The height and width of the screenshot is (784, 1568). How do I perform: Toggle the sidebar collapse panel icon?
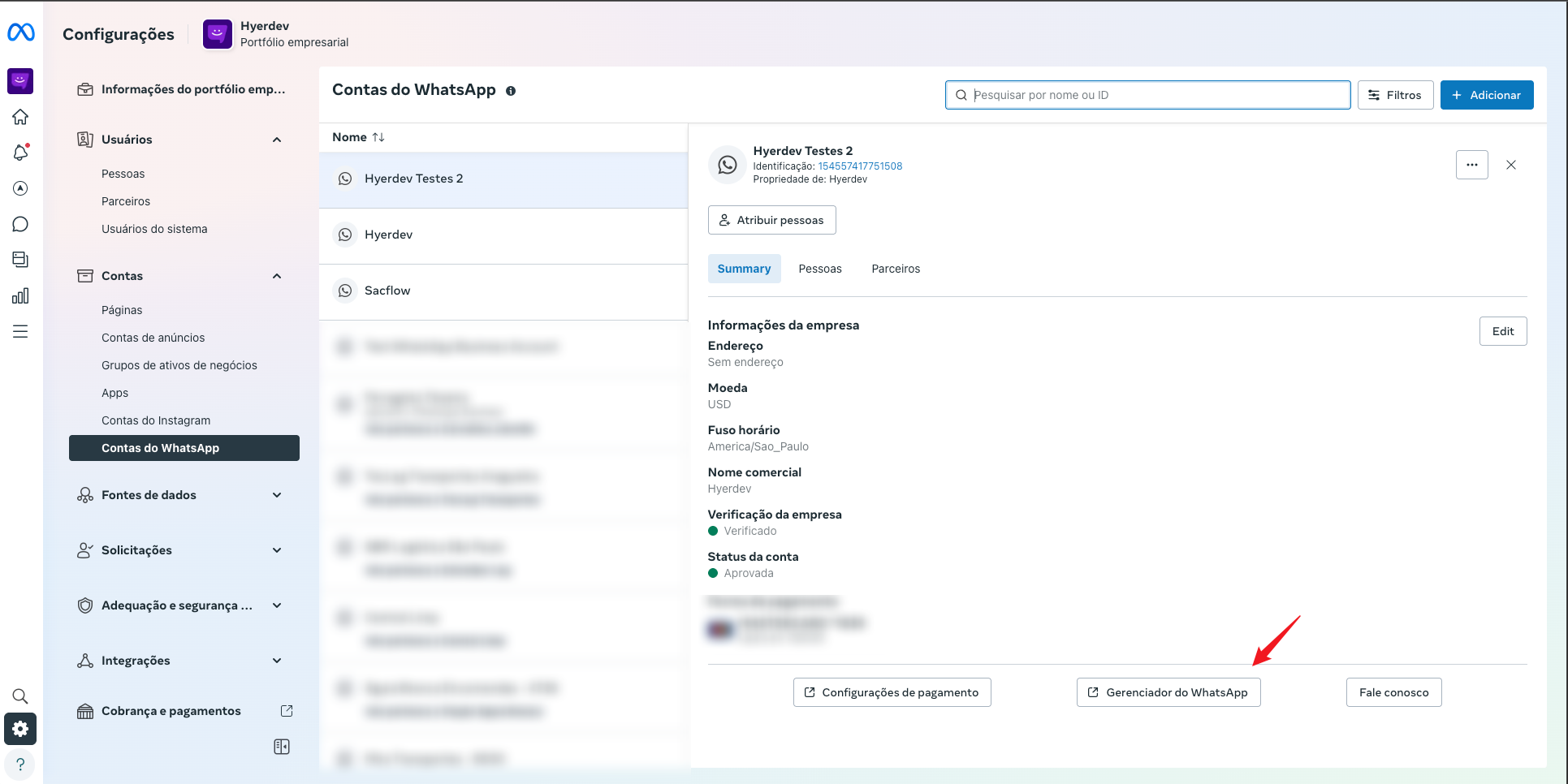[282, 747]
